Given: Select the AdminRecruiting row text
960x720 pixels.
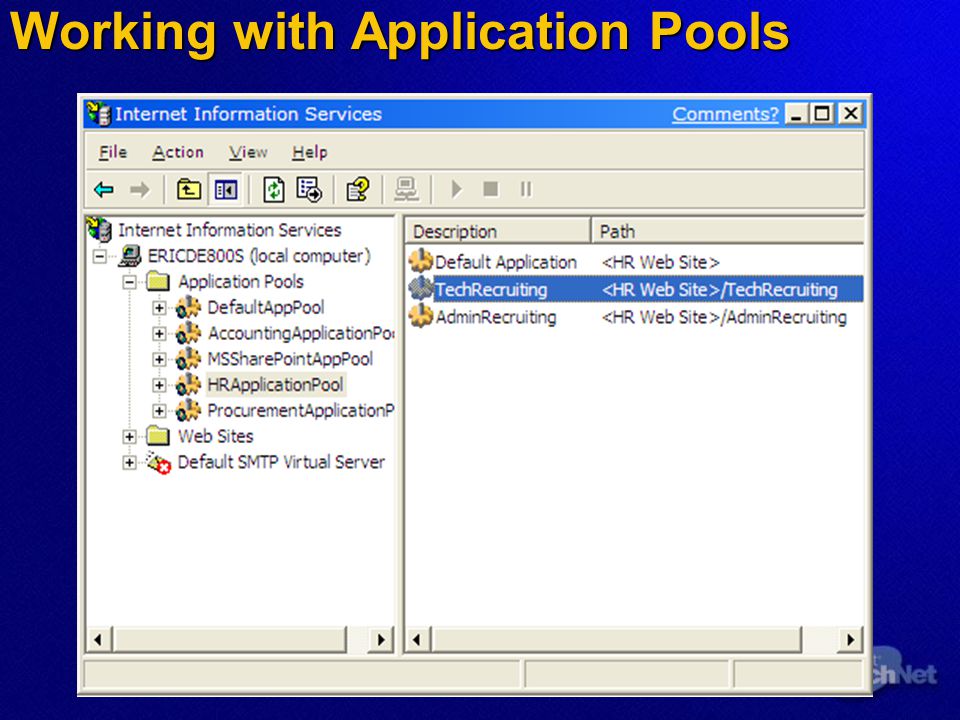Looking at the screenshot, I should [496, 317].
